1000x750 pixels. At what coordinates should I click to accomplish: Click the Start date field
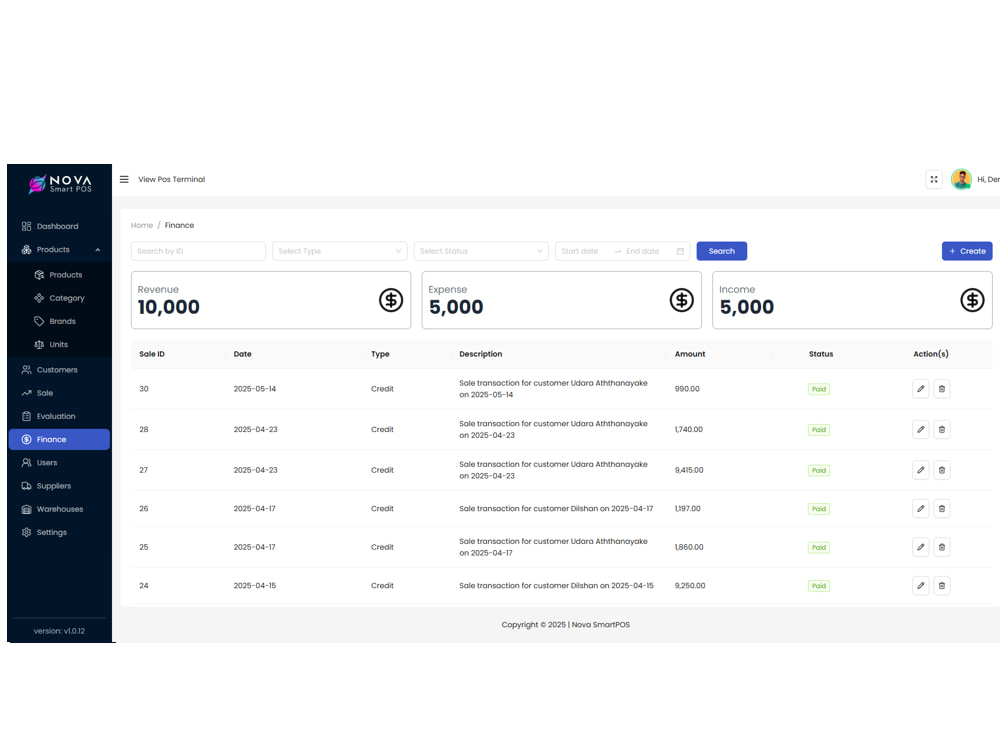pyautogui.click(x=582, y=251)
